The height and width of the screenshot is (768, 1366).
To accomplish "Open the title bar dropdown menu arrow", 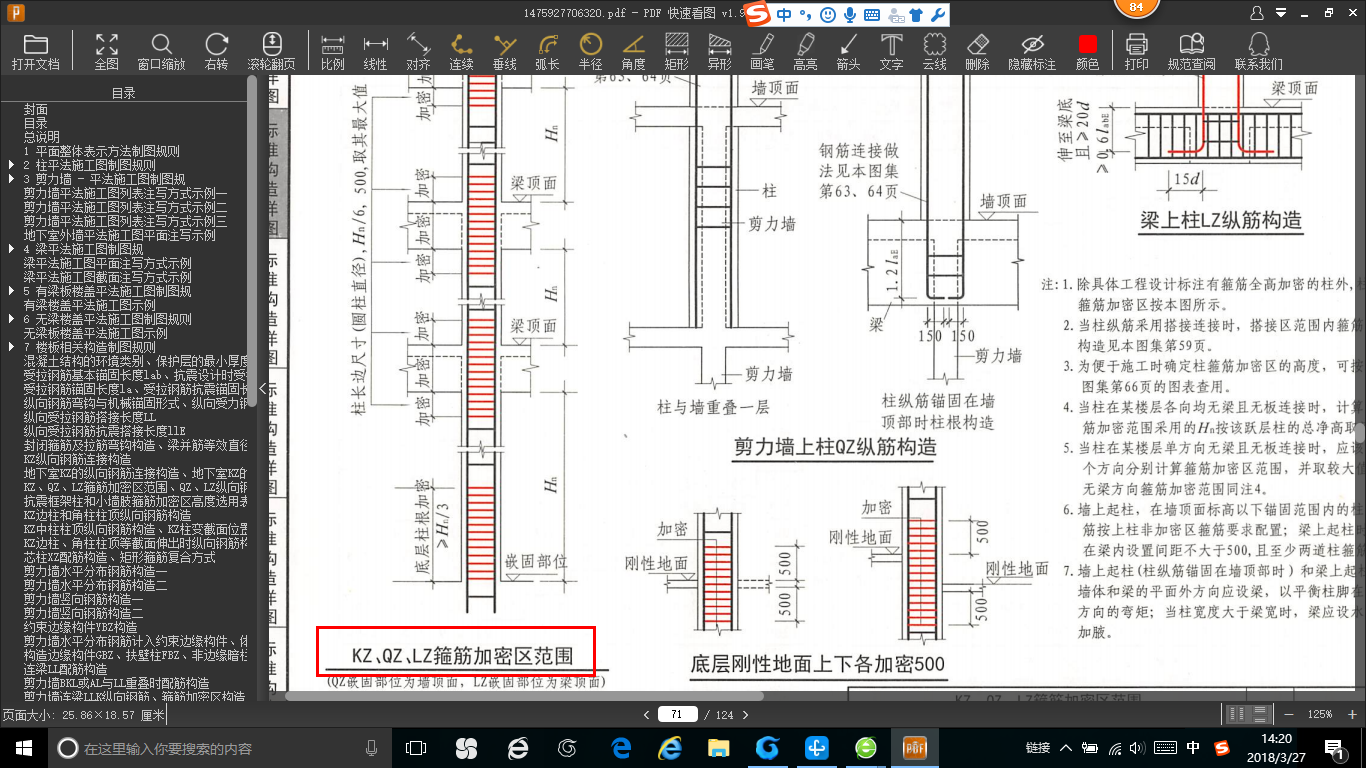I will pyautogui.click(x=1282, y=13).
